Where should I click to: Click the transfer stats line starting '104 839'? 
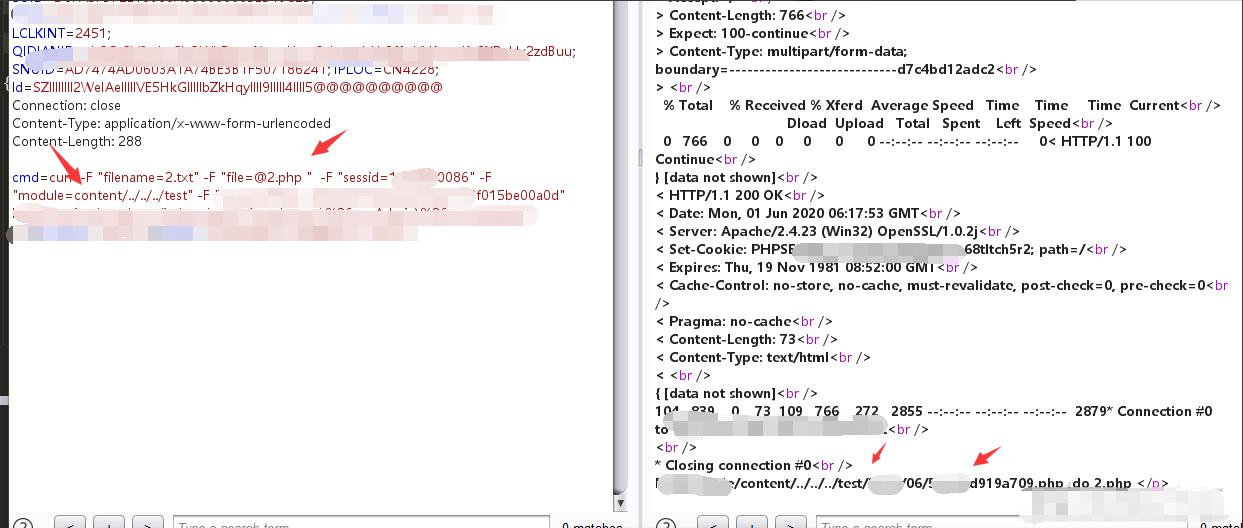pyautogui.click(x=934, y=411)
